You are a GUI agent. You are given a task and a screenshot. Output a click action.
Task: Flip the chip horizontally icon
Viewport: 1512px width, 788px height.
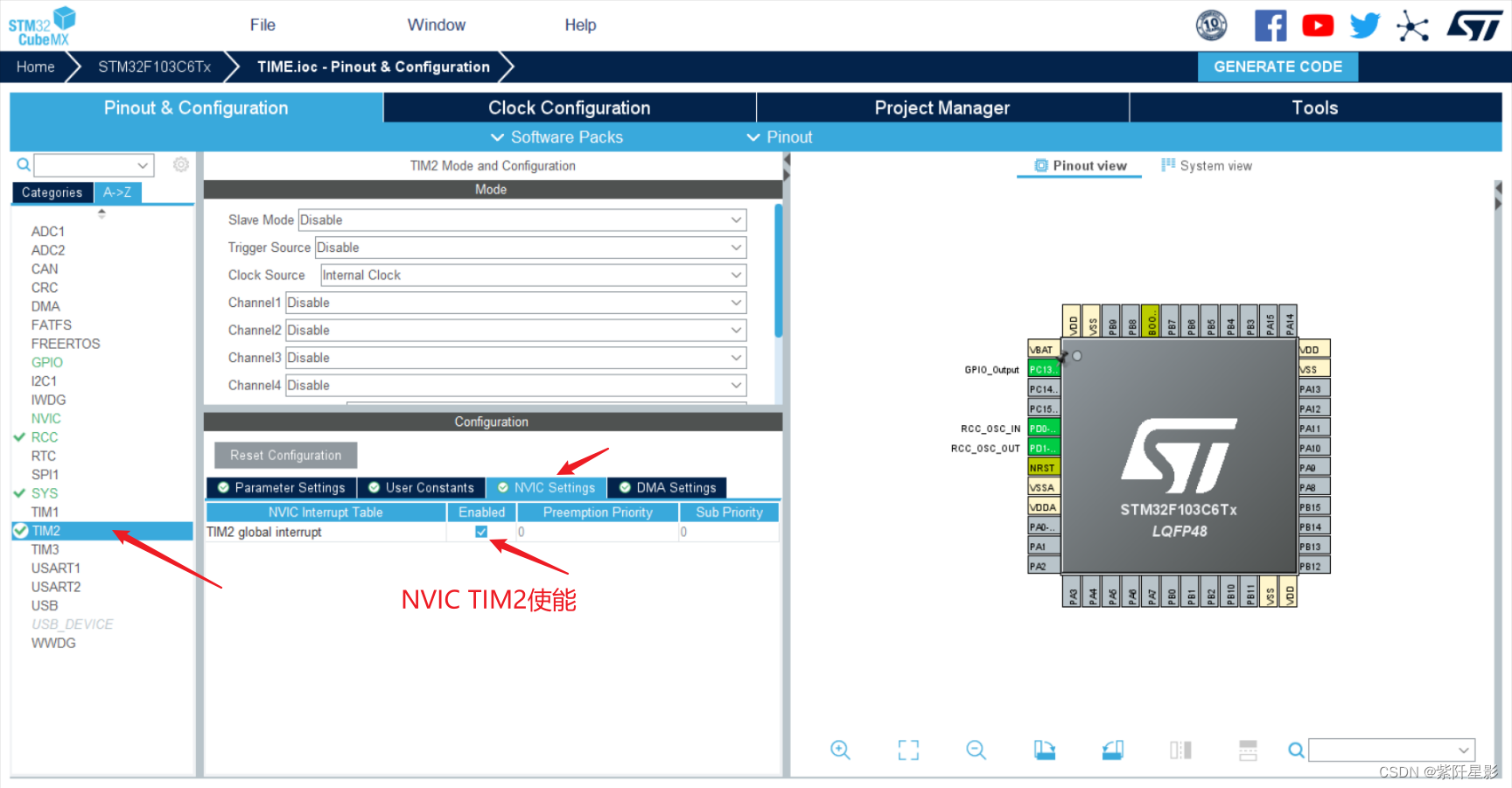(1180, 750)
